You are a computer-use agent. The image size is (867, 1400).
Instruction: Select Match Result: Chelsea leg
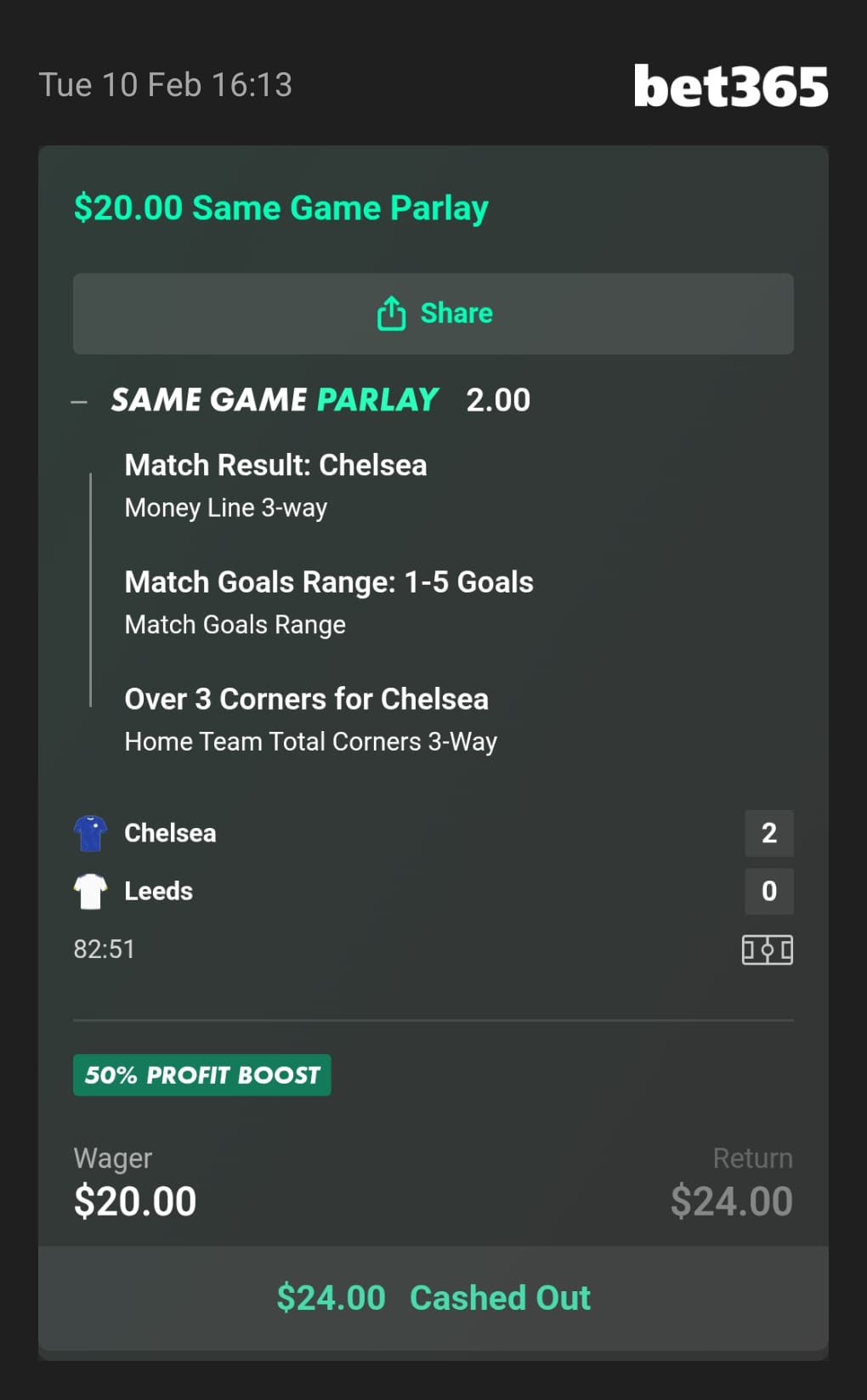(275, 466)
